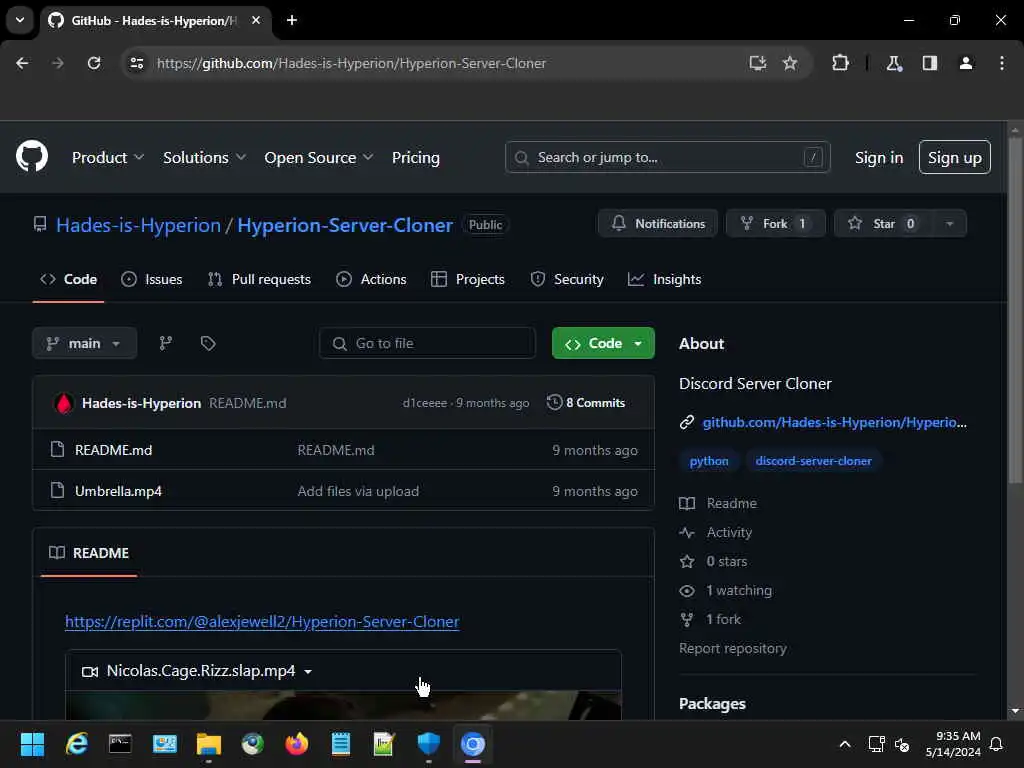Open the Chrome three-dot menu
Image resolution: width=1024 pixels, height=768 pixels.
click(x=1002, y=63)
